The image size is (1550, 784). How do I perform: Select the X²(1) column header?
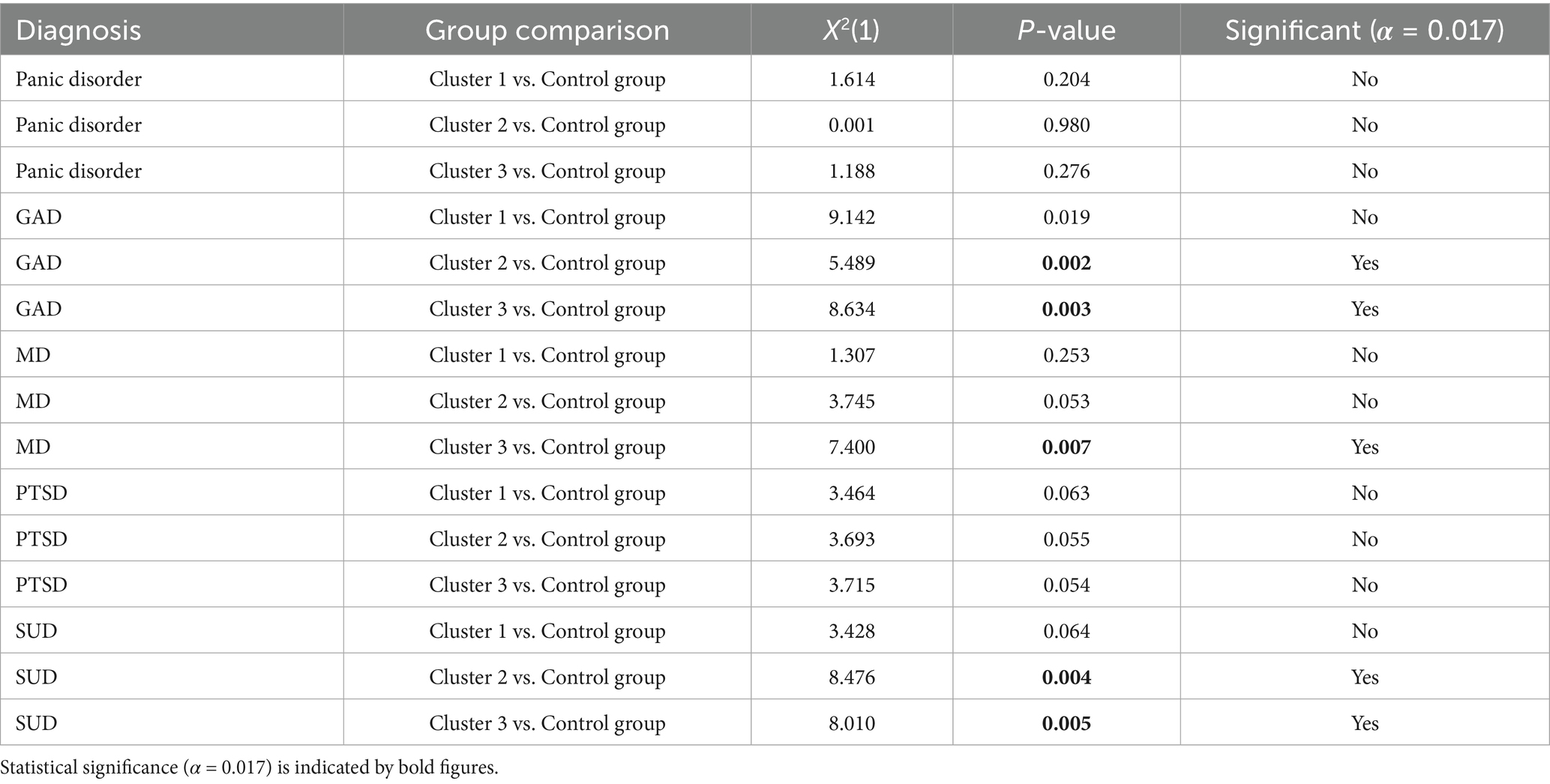pyautogui.click(x=851, y=30)
